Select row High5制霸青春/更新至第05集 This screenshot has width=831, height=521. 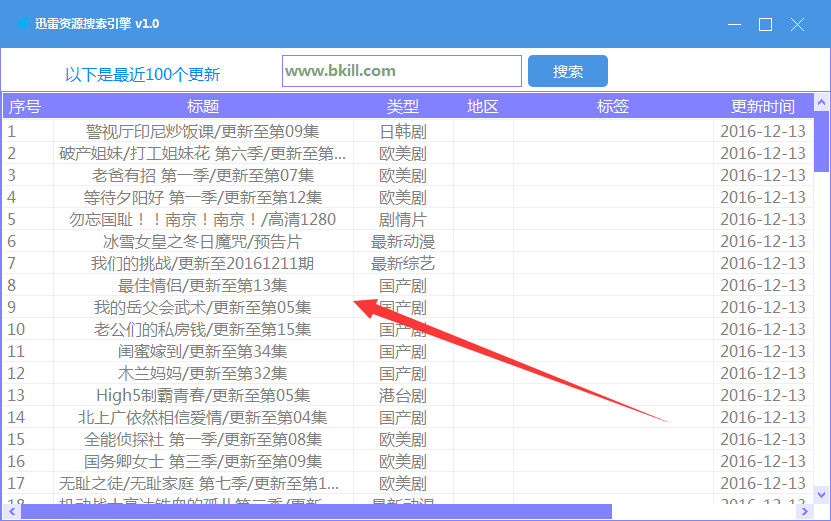pos(408,395)
